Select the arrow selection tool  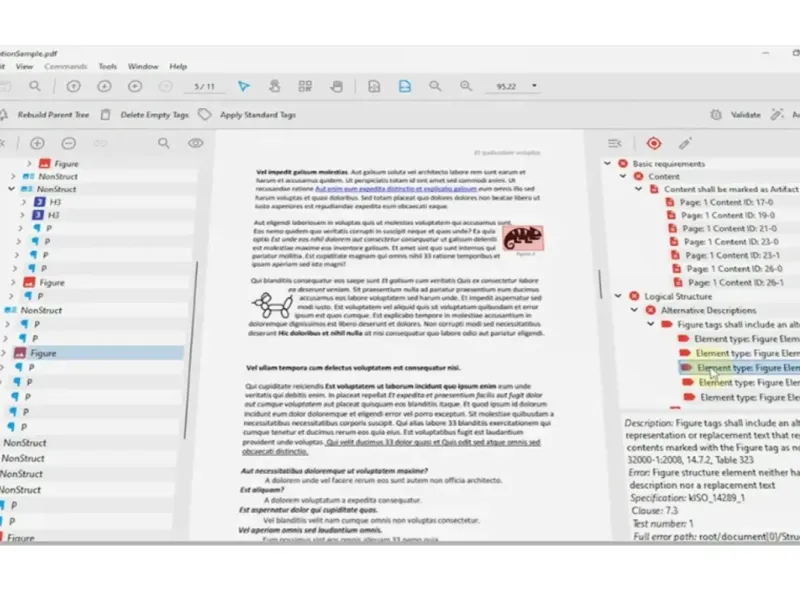(x=244, y=86)
